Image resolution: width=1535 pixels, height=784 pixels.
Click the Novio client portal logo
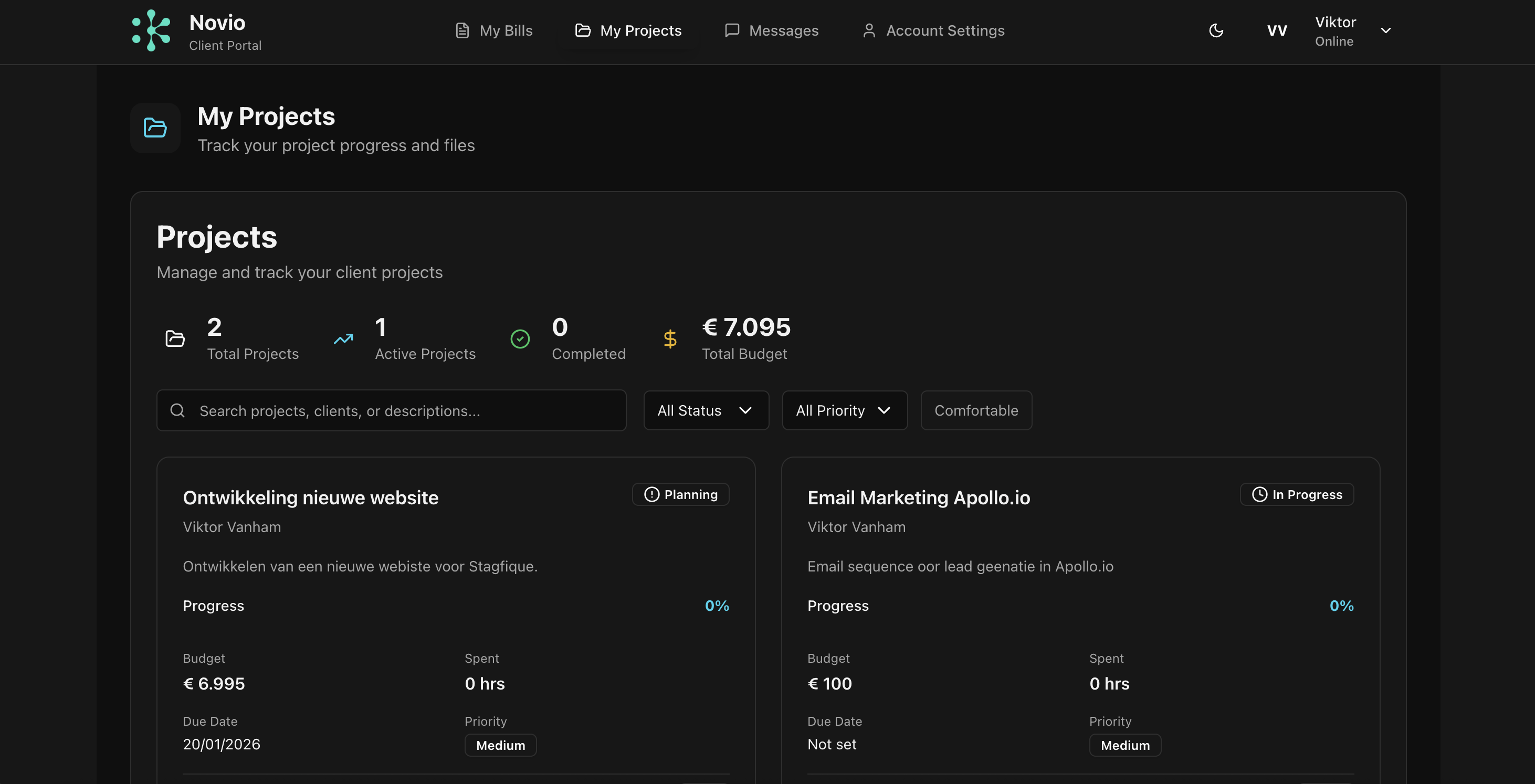151,30
